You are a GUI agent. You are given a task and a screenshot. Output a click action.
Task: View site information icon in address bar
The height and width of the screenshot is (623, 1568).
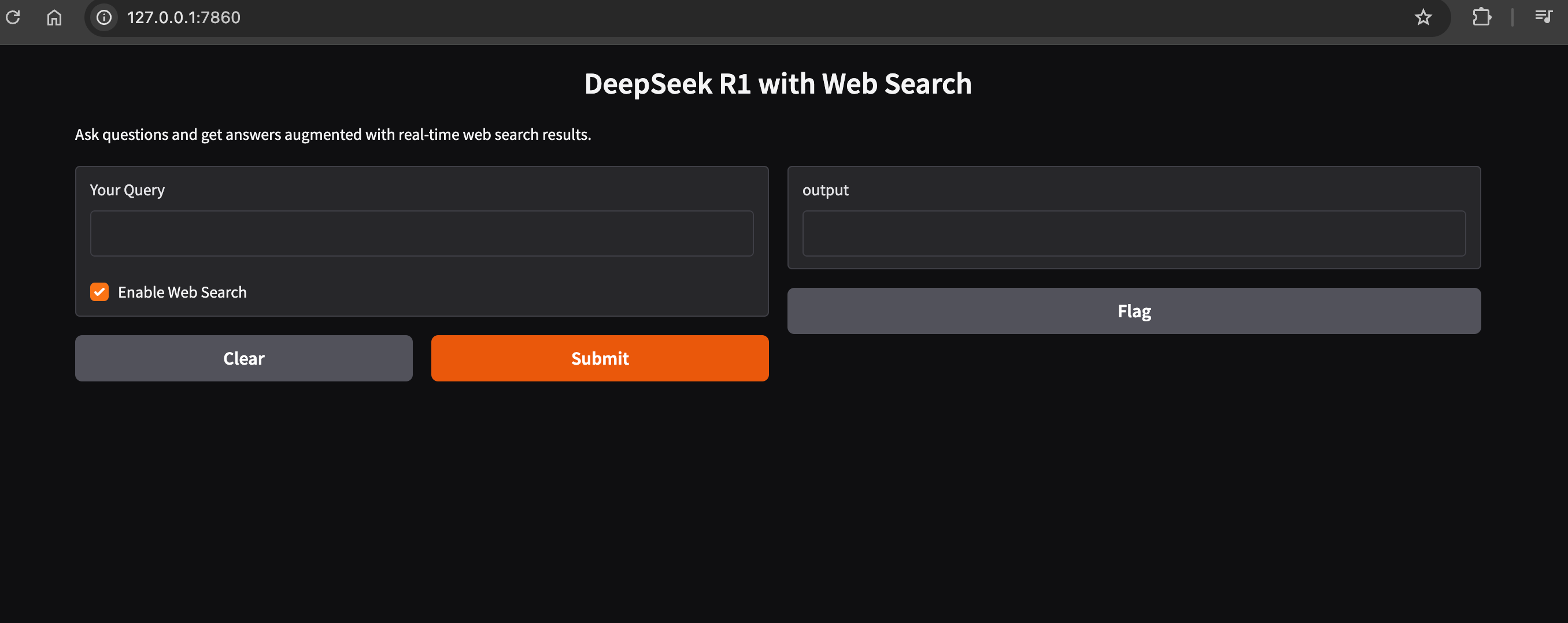tap(104, 17)
